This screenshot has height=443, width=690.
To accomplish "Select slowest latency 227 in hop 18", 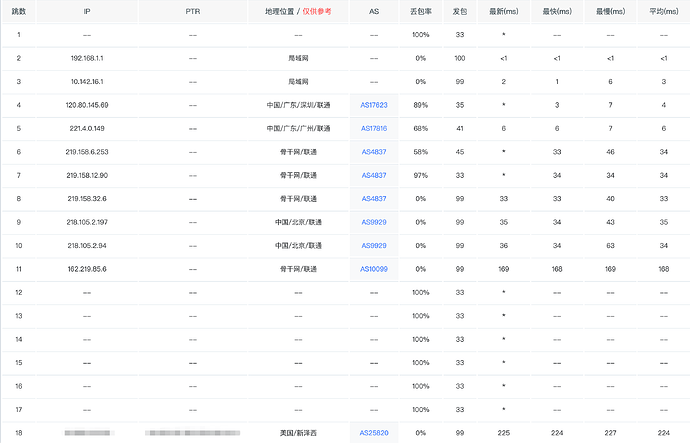I will point(610,433).
